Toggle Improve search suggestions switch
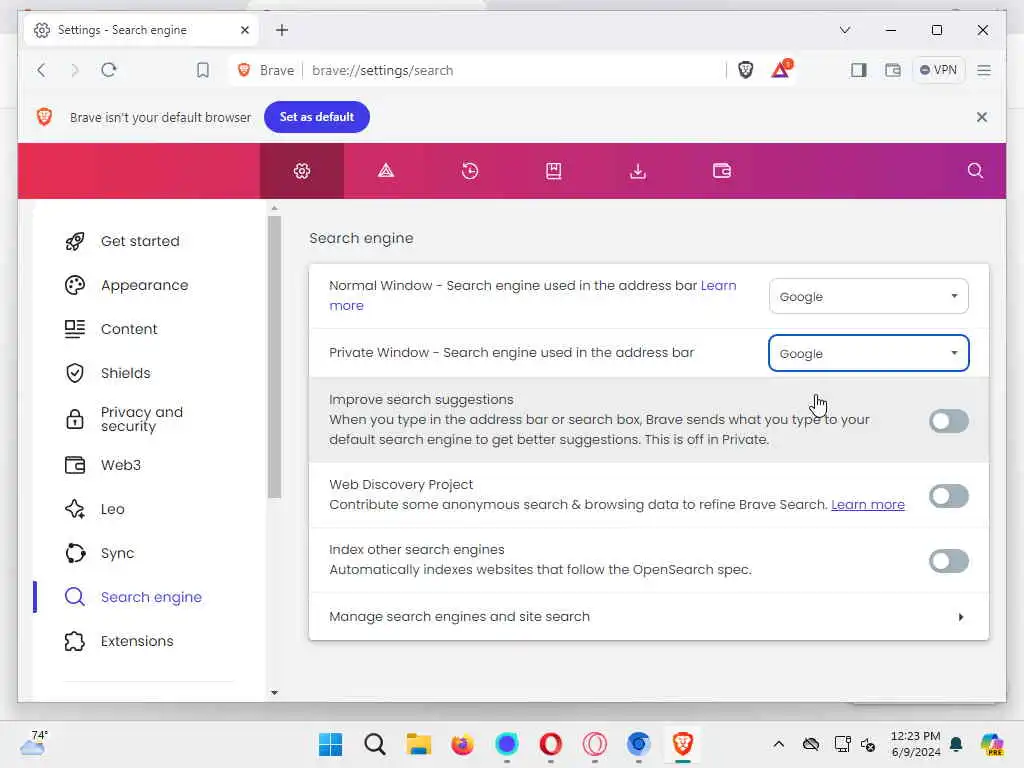1024x768 pixels. (x=949, y=421)
